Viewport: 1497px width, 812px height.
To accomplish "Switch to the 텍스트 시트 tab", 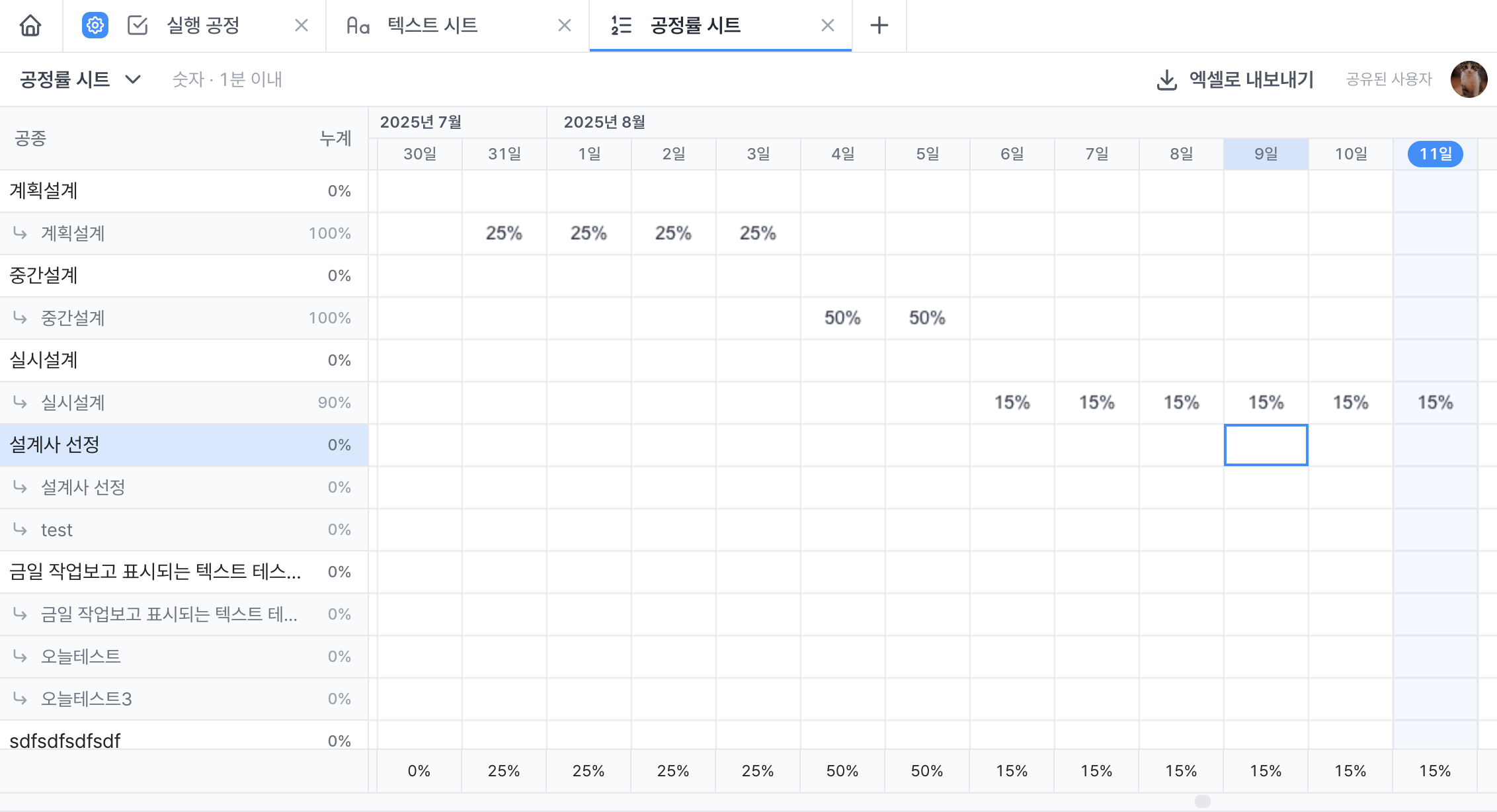I will point(433,25).
